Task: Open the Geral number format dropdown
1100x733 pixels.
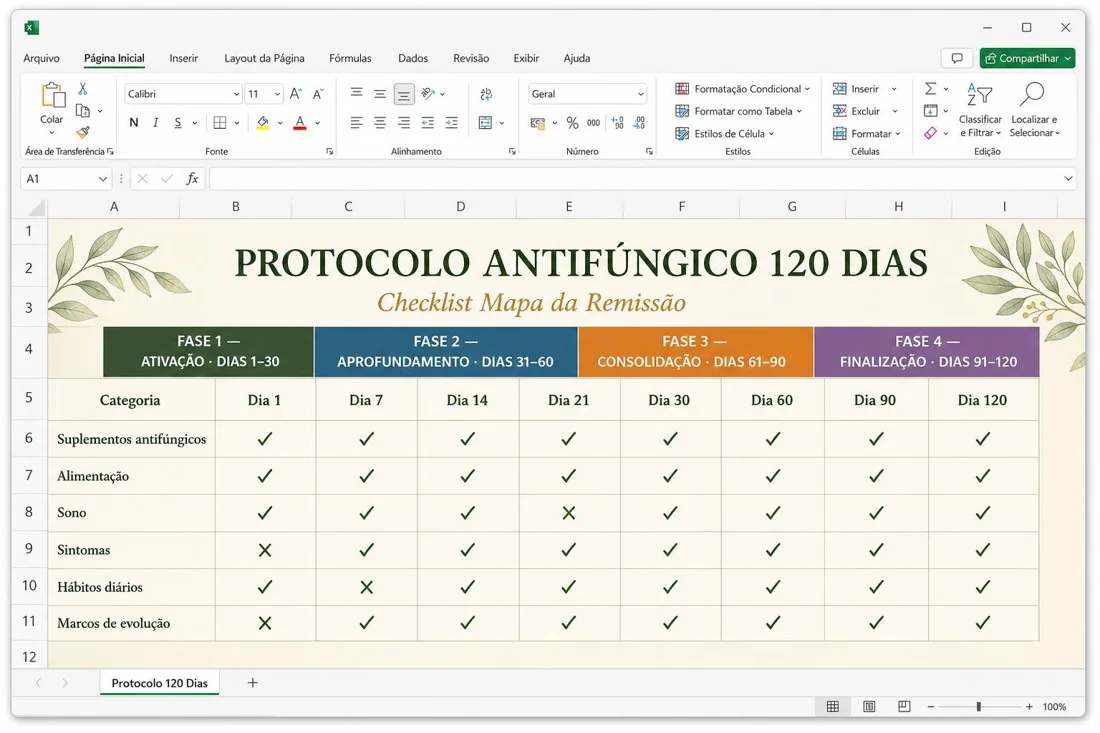Action: 640,94
